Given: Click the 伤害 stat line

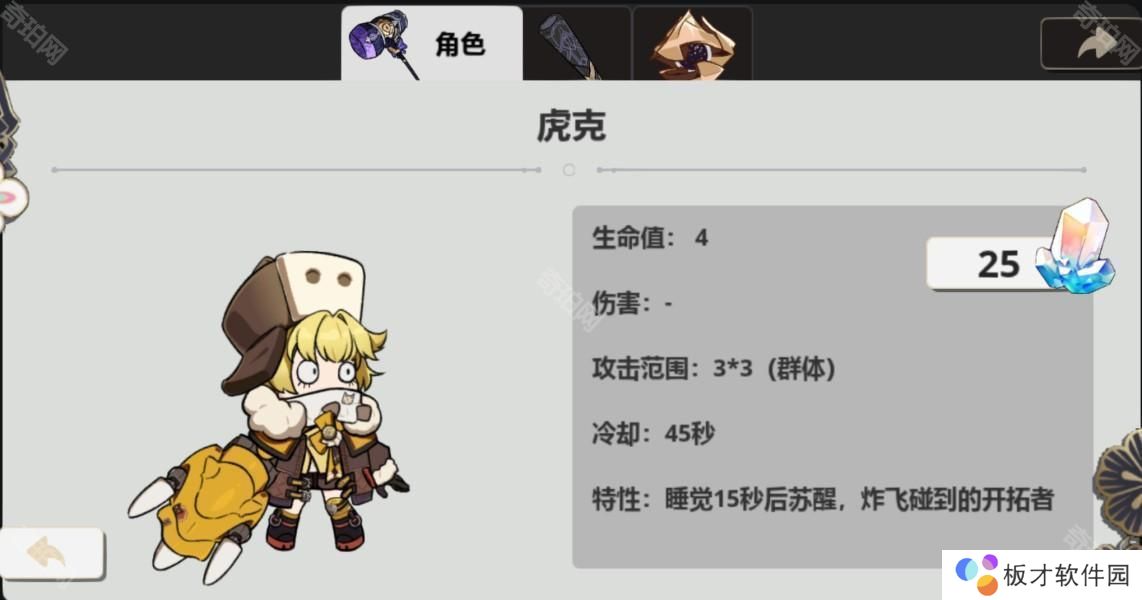Looking at the screenshot, I should (x=631, y=303).
